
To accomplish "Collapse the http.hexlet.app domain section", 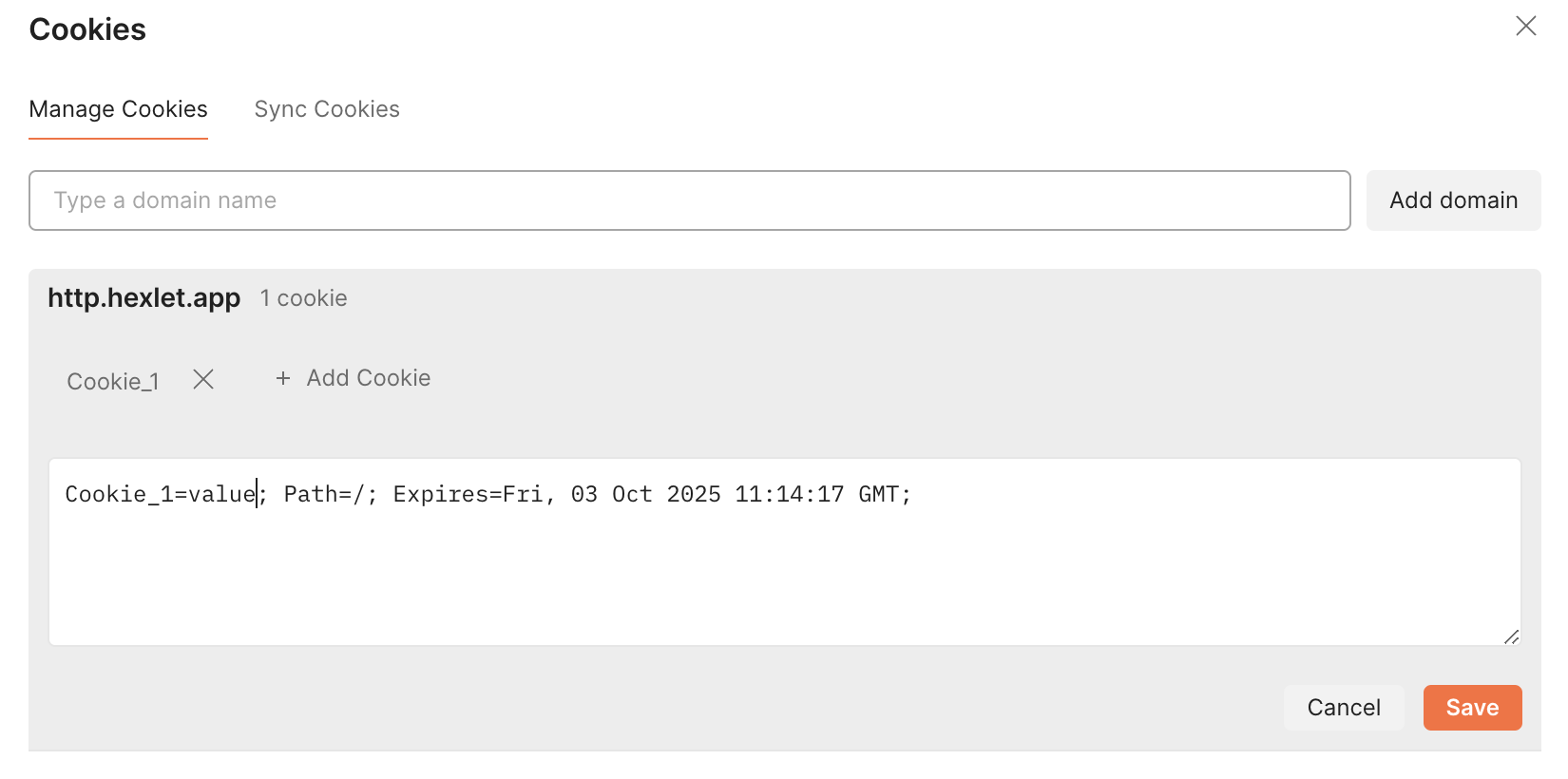I will click(143, 298).
